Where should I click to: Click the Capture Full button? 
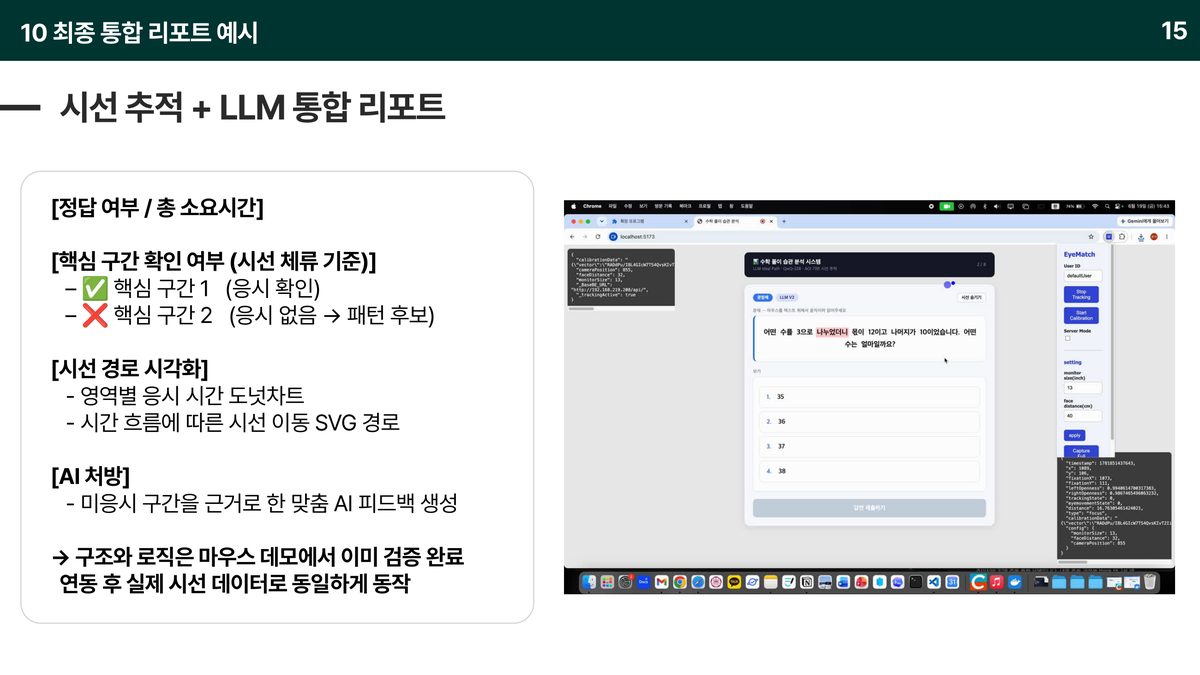point(1081,452)
